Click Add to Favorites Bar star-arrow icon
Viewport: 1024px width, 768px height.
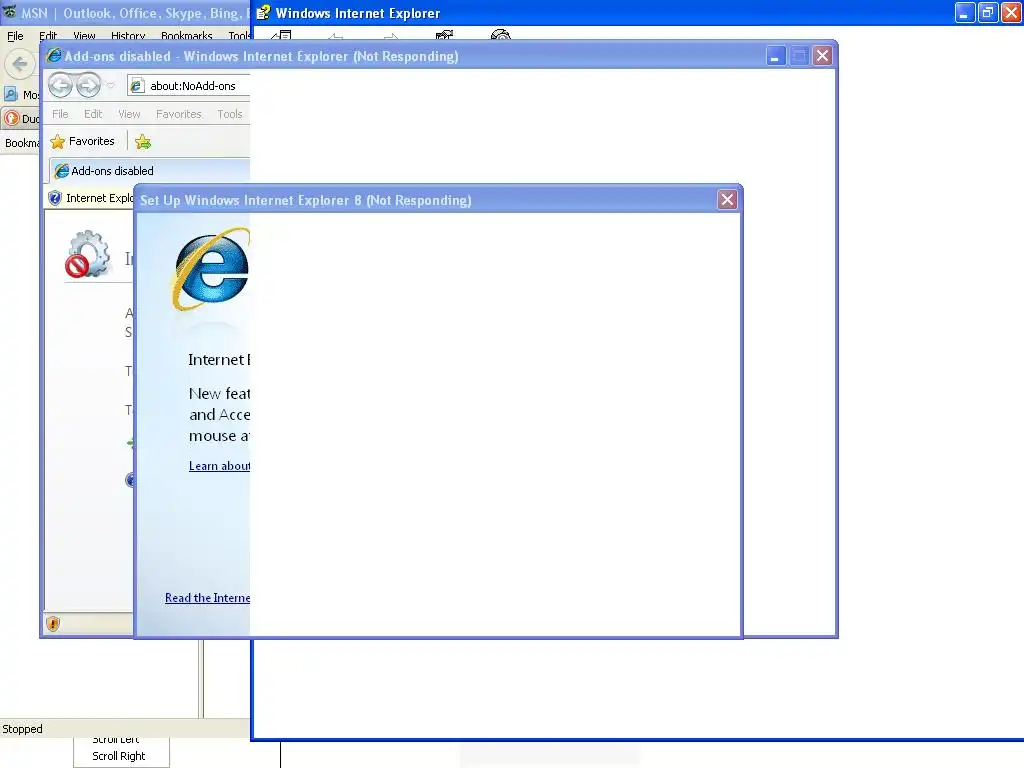143,141
